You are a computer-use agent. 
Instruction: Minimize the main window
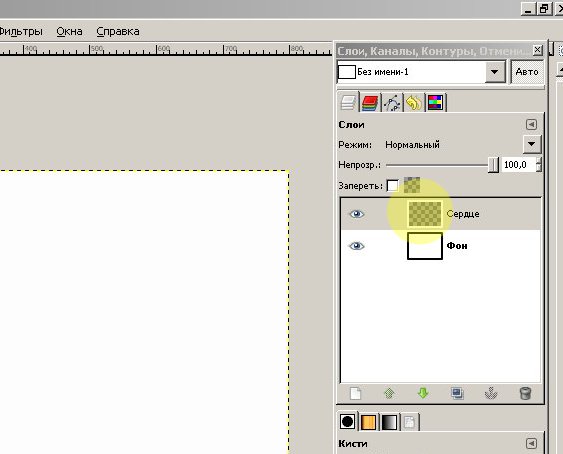click(x=528, y=9)
